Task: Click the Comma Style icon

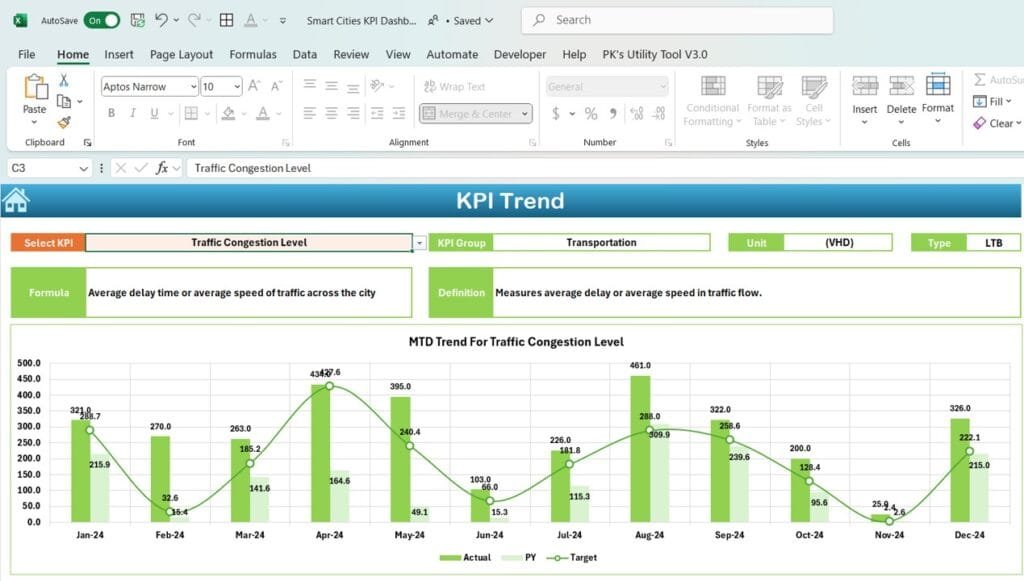Action: click(x=613, y=113)
